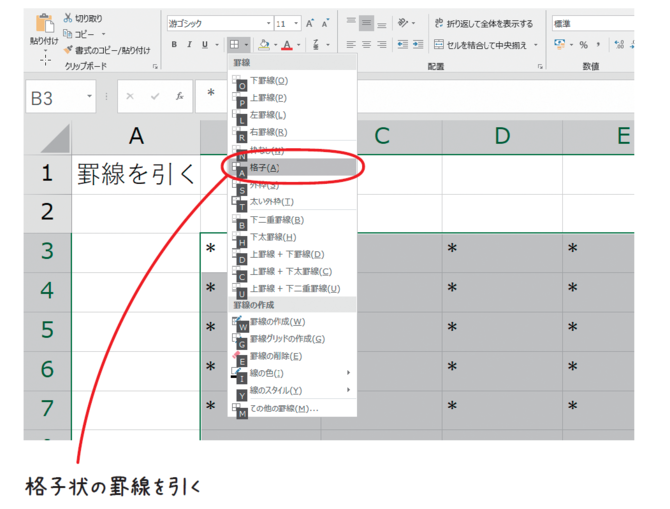Toggle middle vertical alignment
Screen dimensions: 670x509
pyautogui.click(x=366, y=23)
